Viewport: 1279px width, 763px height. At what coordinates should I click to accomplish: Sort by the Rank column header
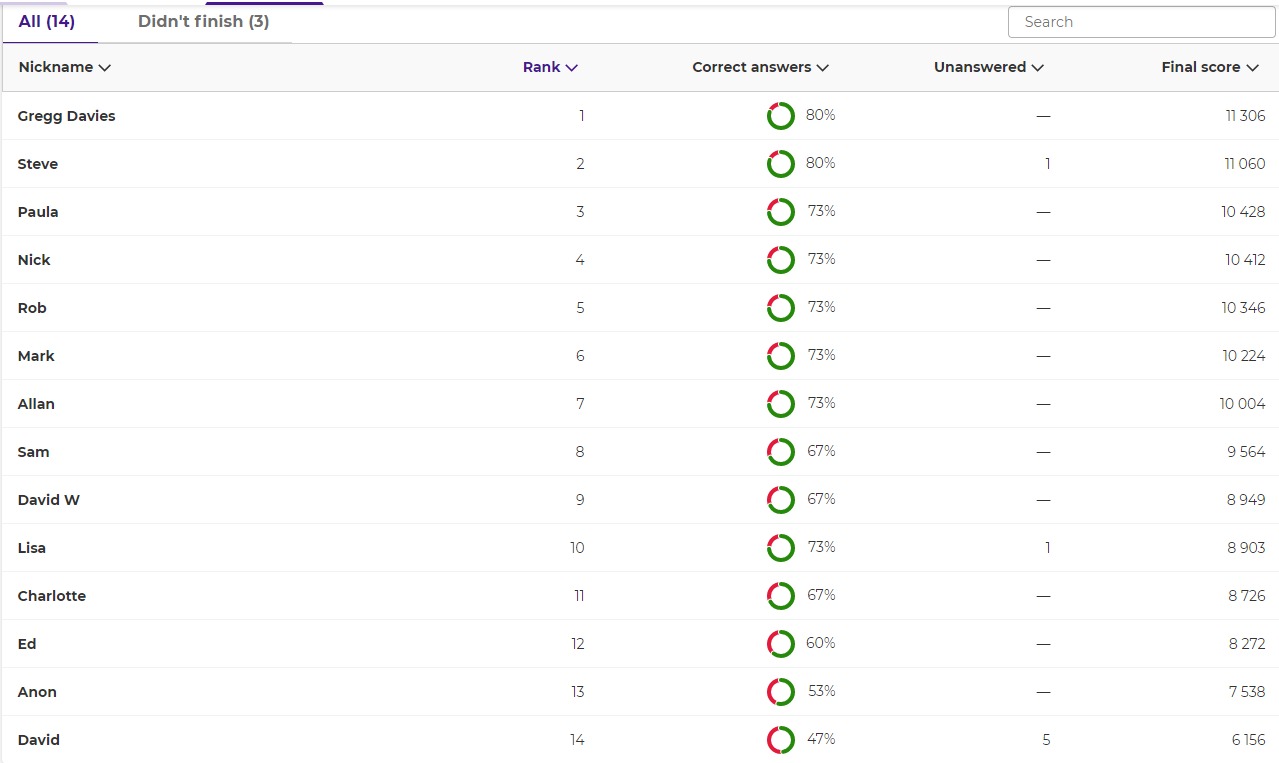click(x=550, y=68)
